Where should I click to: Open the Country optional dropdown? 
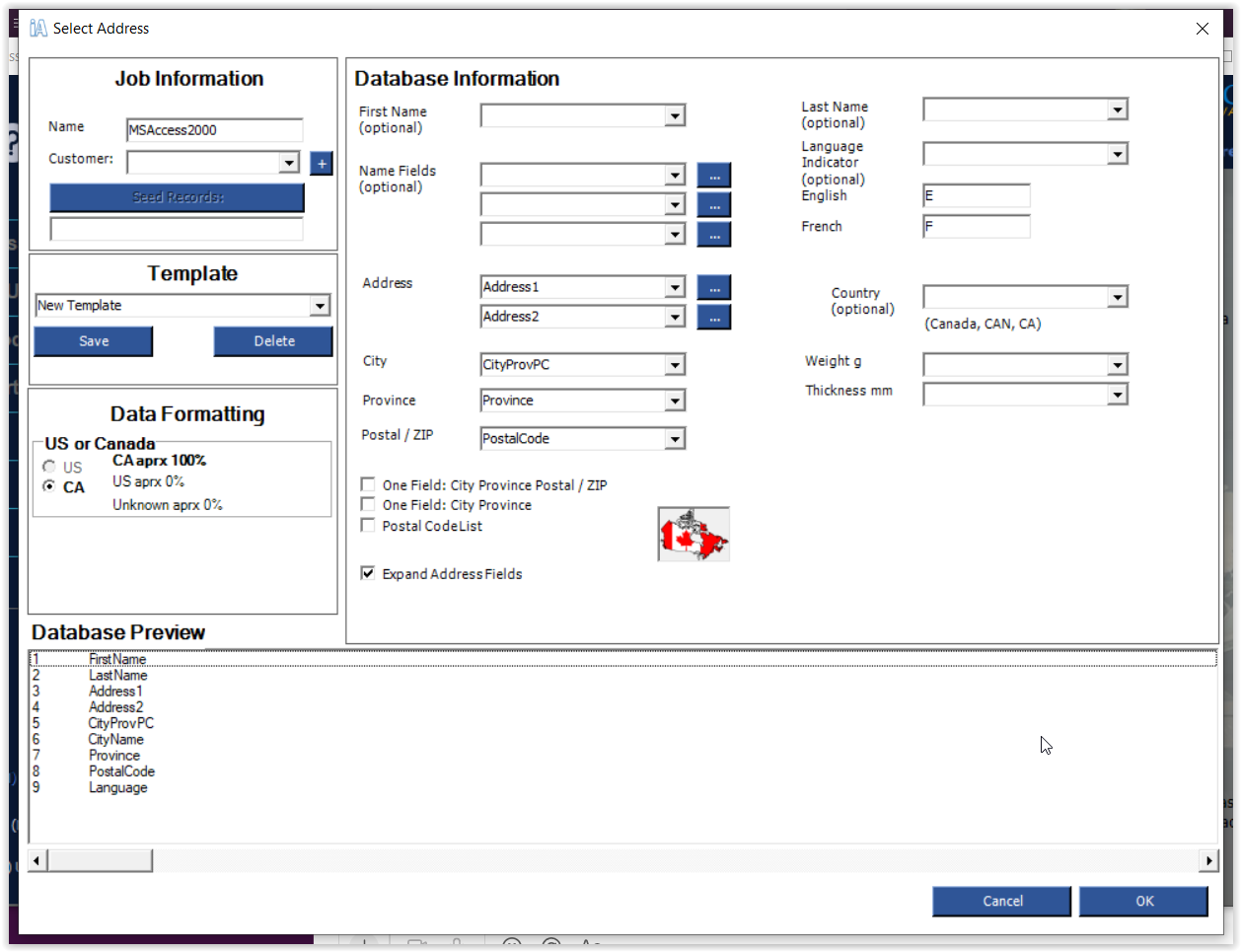coord(1117,297)
